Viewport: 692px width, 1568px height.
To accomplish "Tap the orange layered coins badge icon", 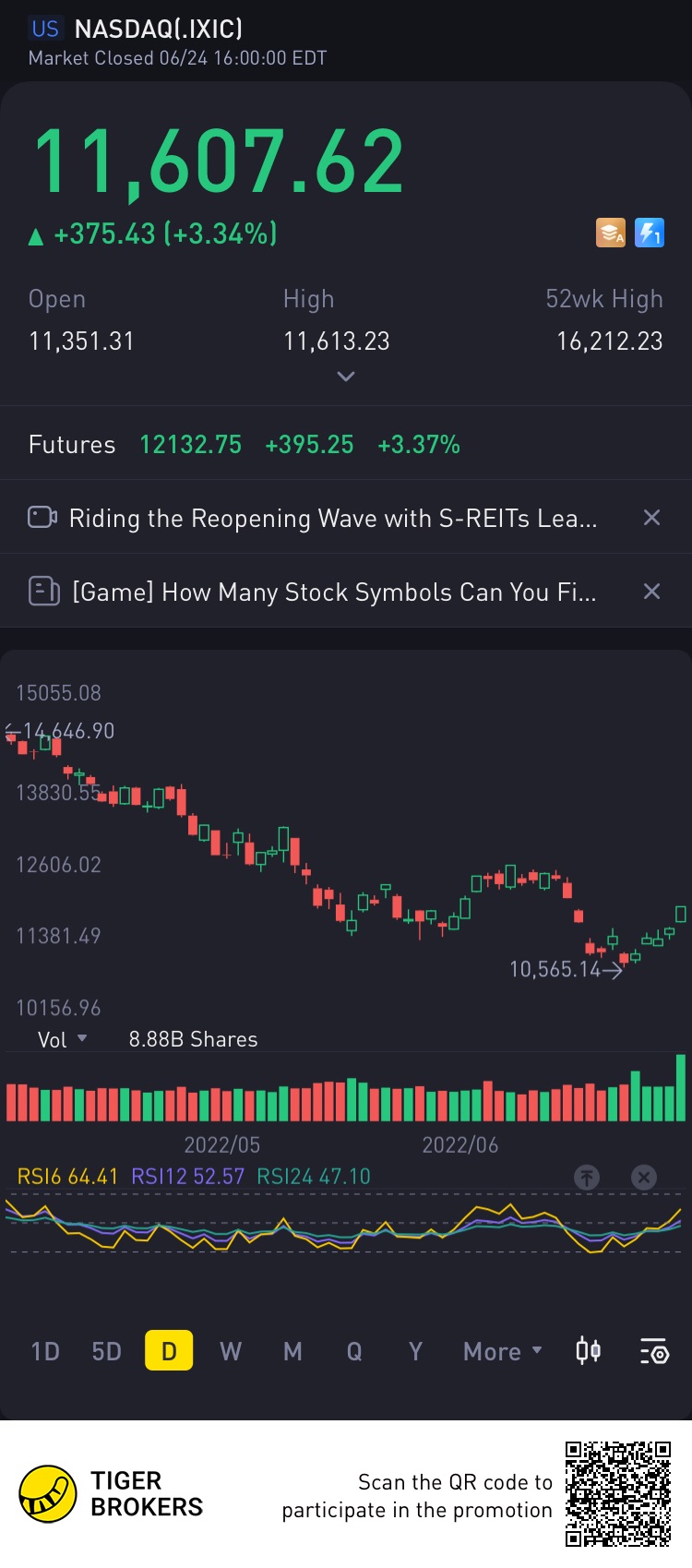I will click(610, 233).
